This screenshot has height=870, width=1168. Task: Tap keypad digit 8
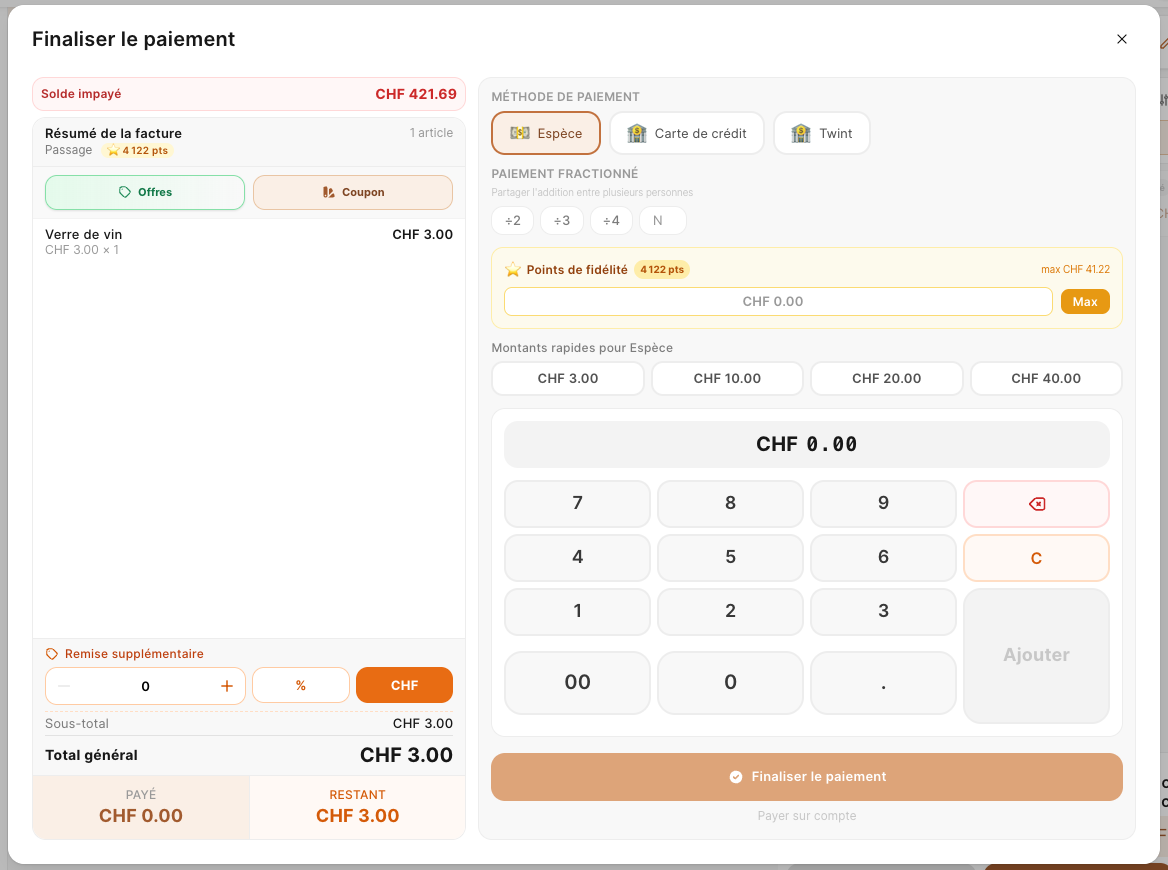coord(730,504)
